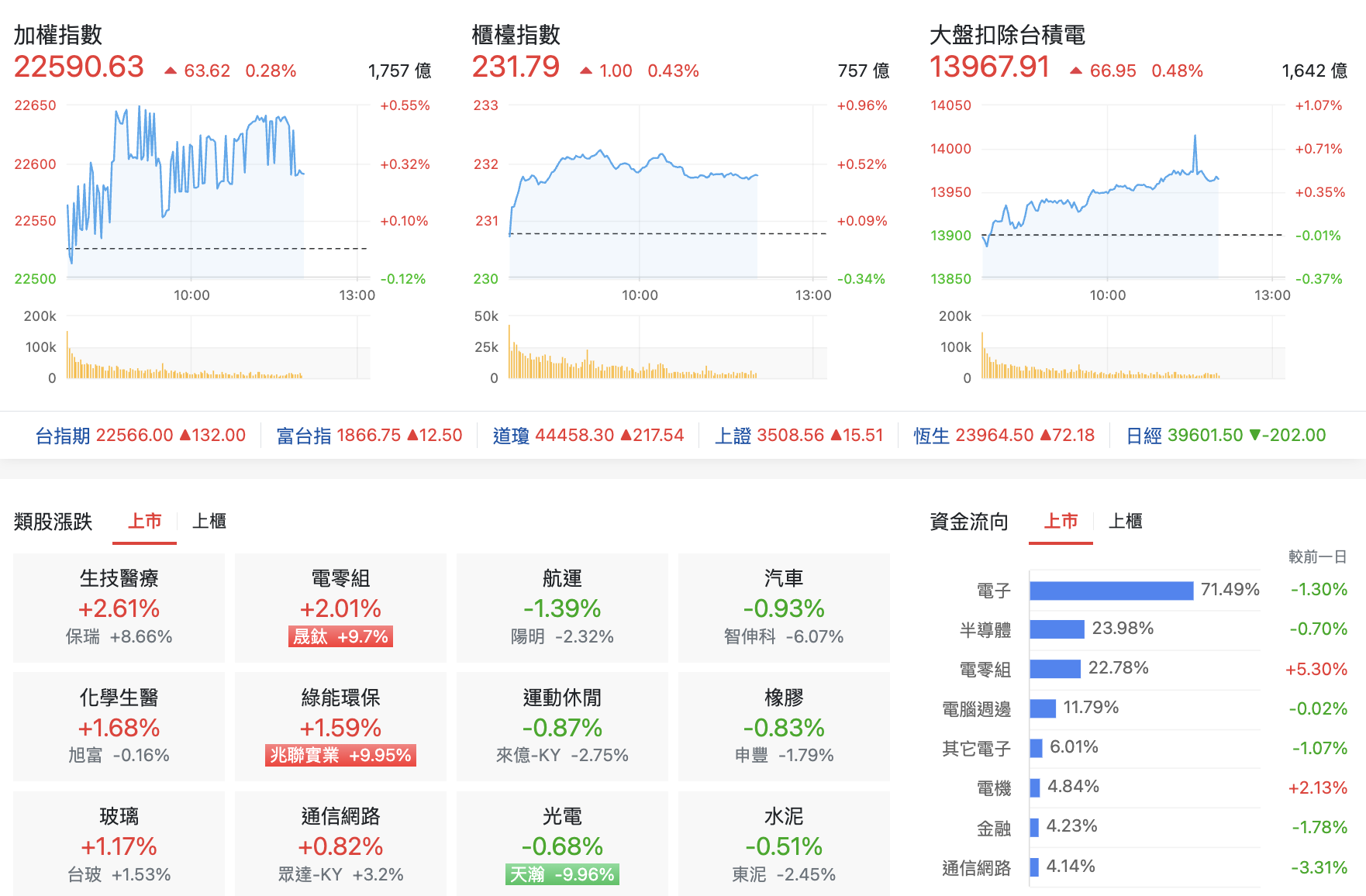Click the fund flow 電零組 22.78% bar
This screenshot has width=1366, height=896.
point(1055,669)
